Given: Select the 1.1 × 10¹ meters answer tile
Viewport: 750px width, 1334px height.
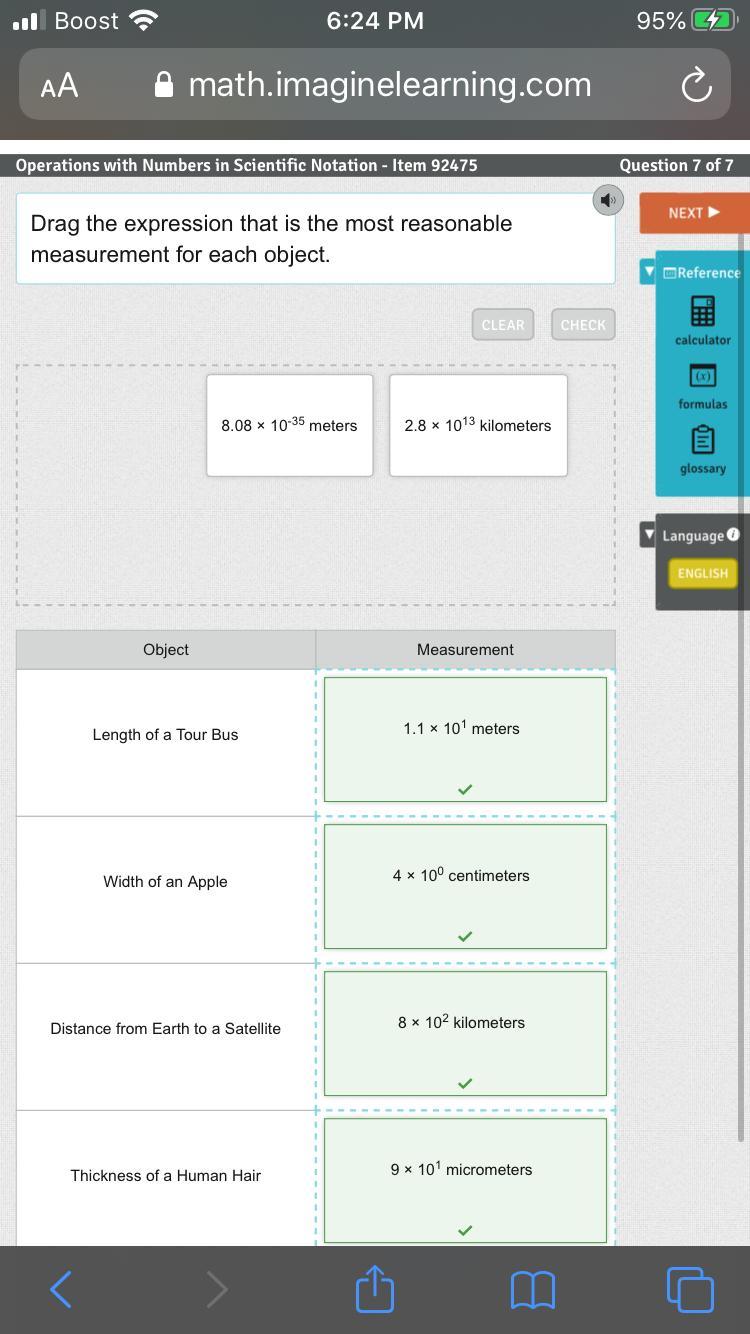Looking at the screenshot, I should [x=465, y=739].
